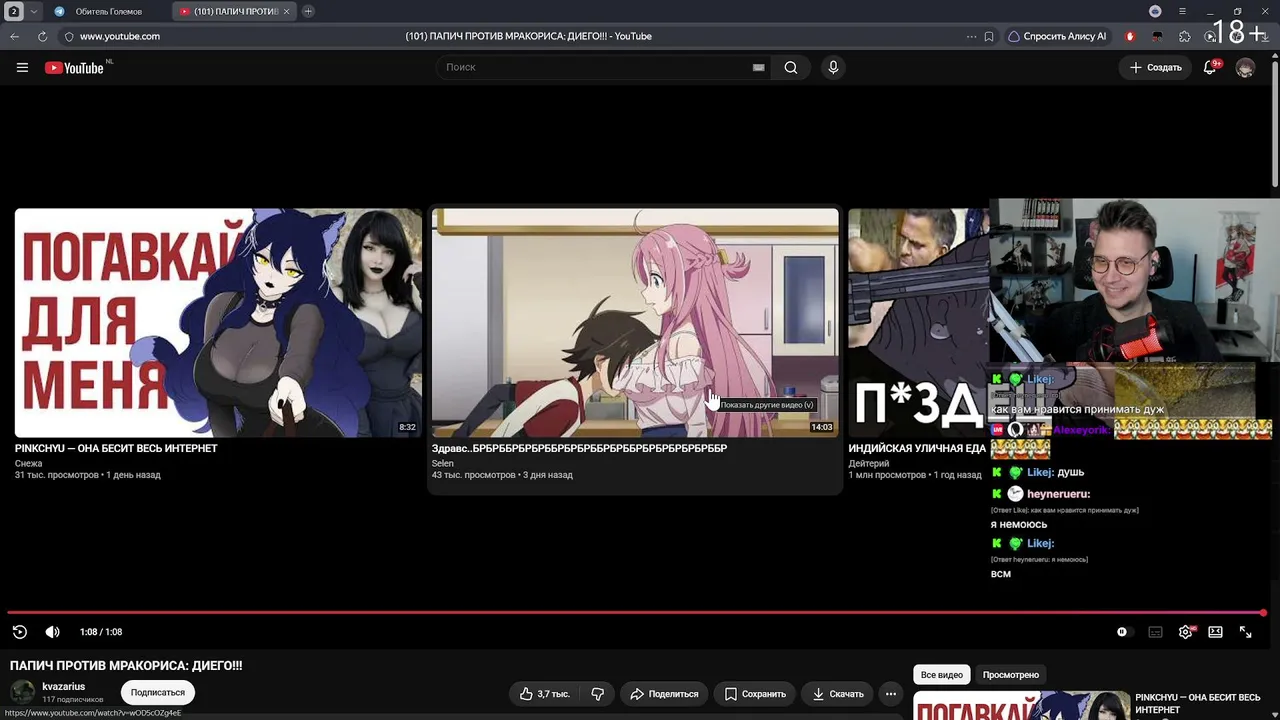Switch to the Обитель Големов tab
The image size is (1280, 720).
pos(108,11)
